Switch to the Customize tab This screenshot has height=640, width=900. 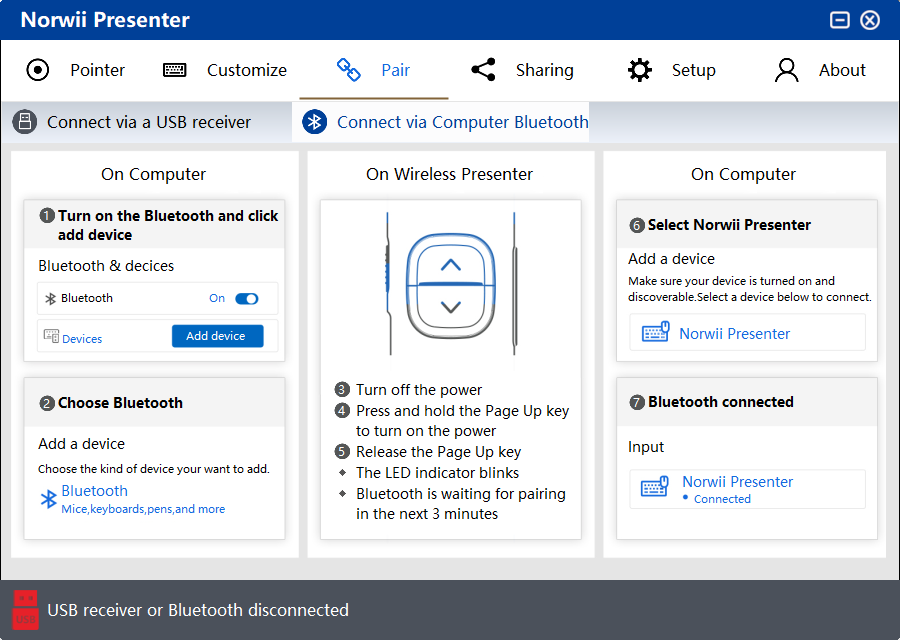click(x=225, y=70)
